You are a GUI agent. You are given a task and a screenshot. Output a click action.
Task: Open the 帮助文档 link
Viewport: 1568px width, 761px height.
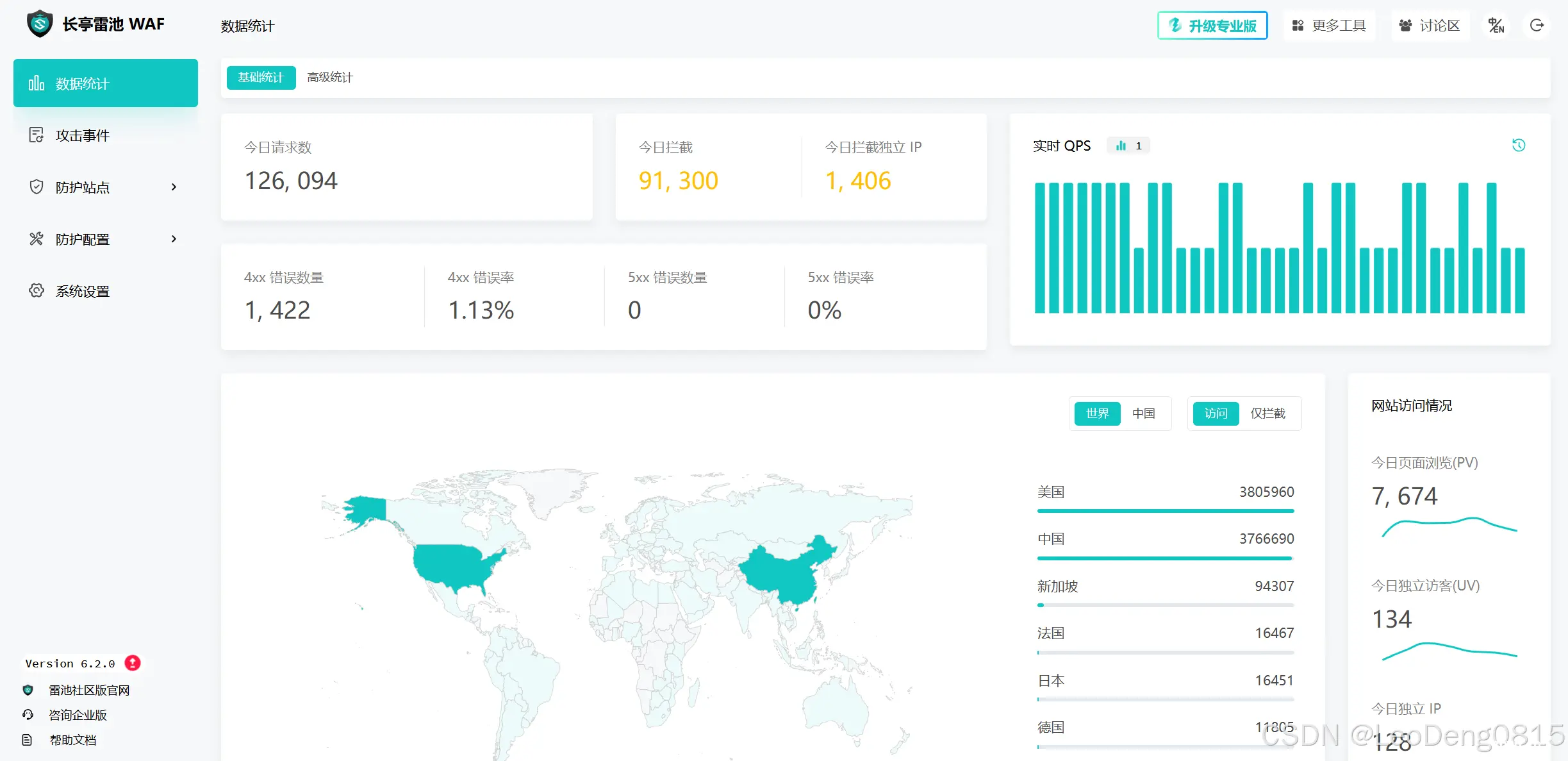[x=73, y=740]
